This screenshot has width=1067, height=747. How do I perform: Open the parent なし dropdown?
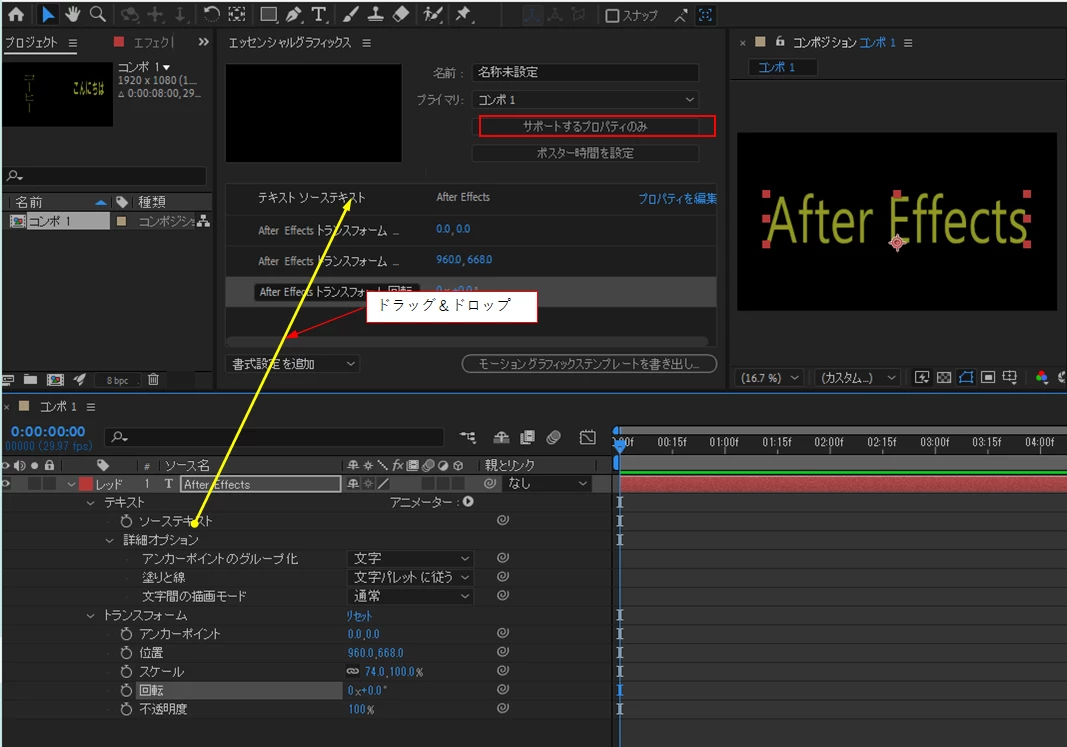[x=547, y=484]
